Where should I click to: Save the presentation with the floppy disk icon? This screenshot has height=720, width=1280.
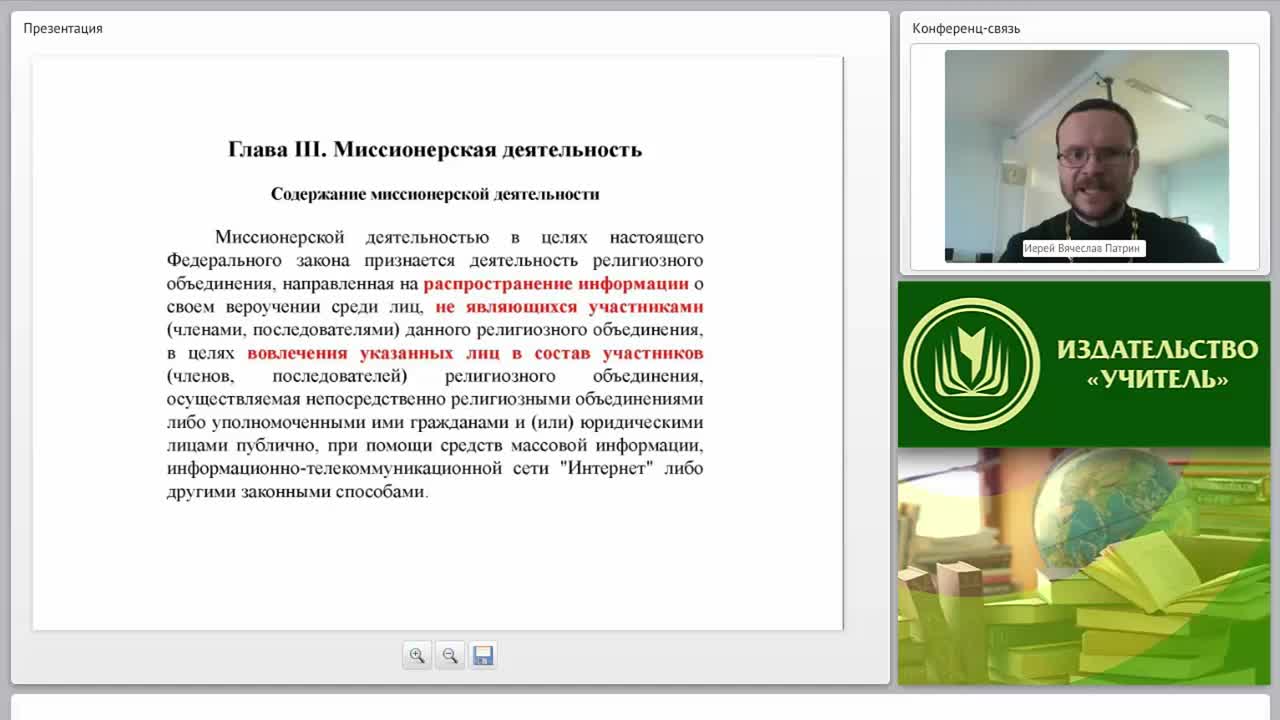(483, 655)
